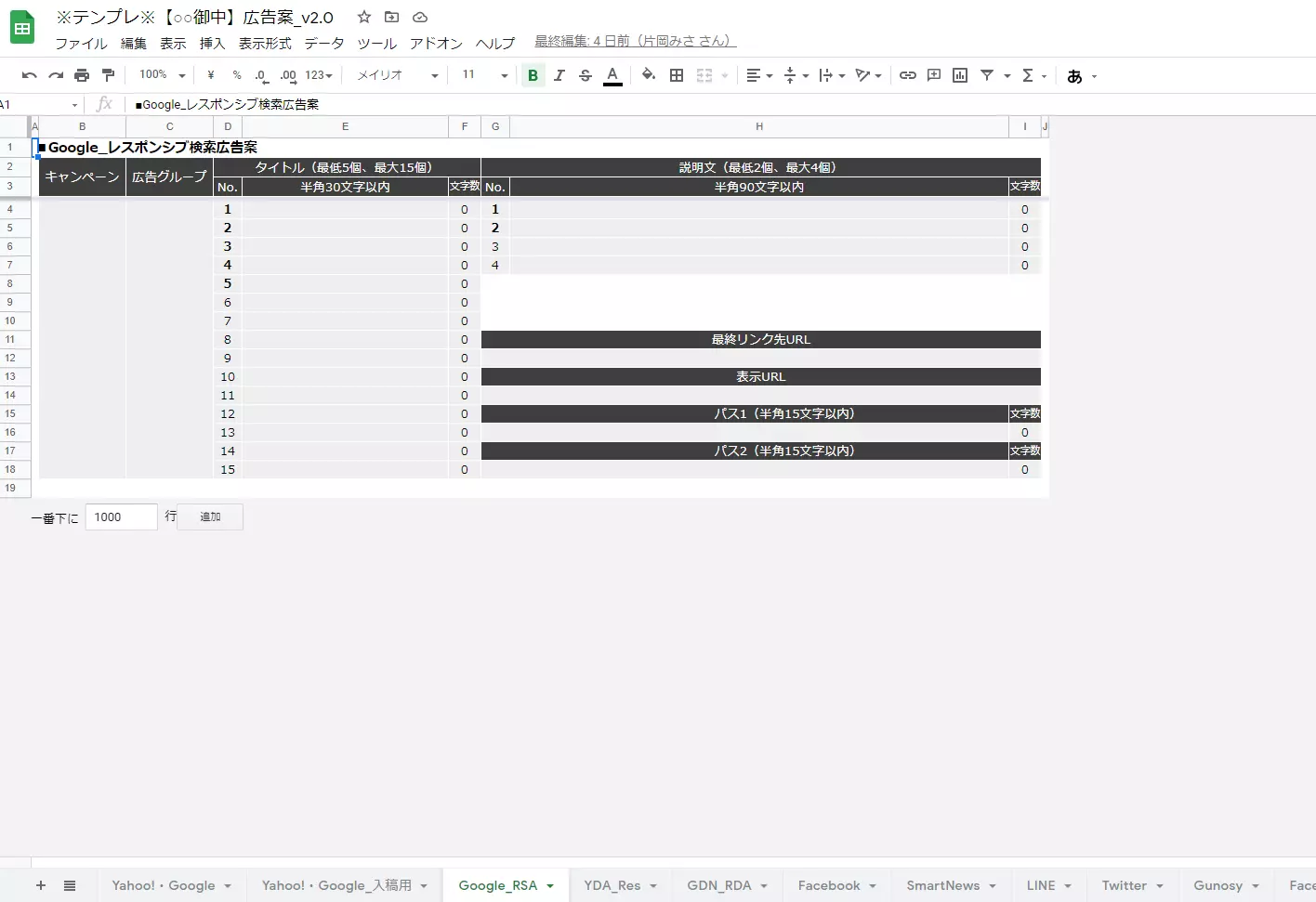Open the font size 11 dropdown
Image resolution: width=1316 pixels, height=902 pixels.
(x=485, y=75)
